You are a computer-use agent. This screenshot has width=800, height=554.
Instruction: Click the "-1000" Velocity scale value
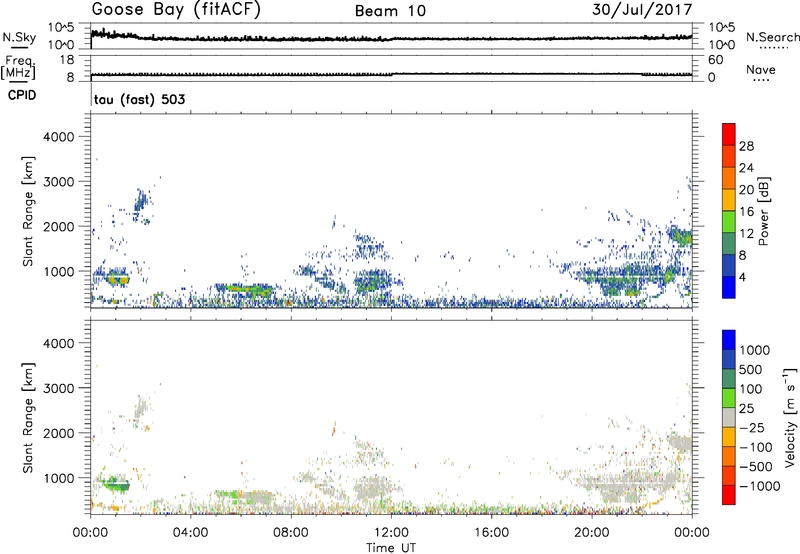tap(759, 486)
